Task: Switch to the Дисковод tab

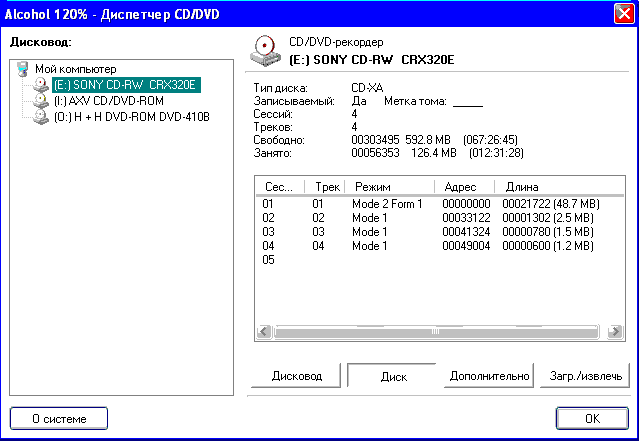Action: click(297, 376)
